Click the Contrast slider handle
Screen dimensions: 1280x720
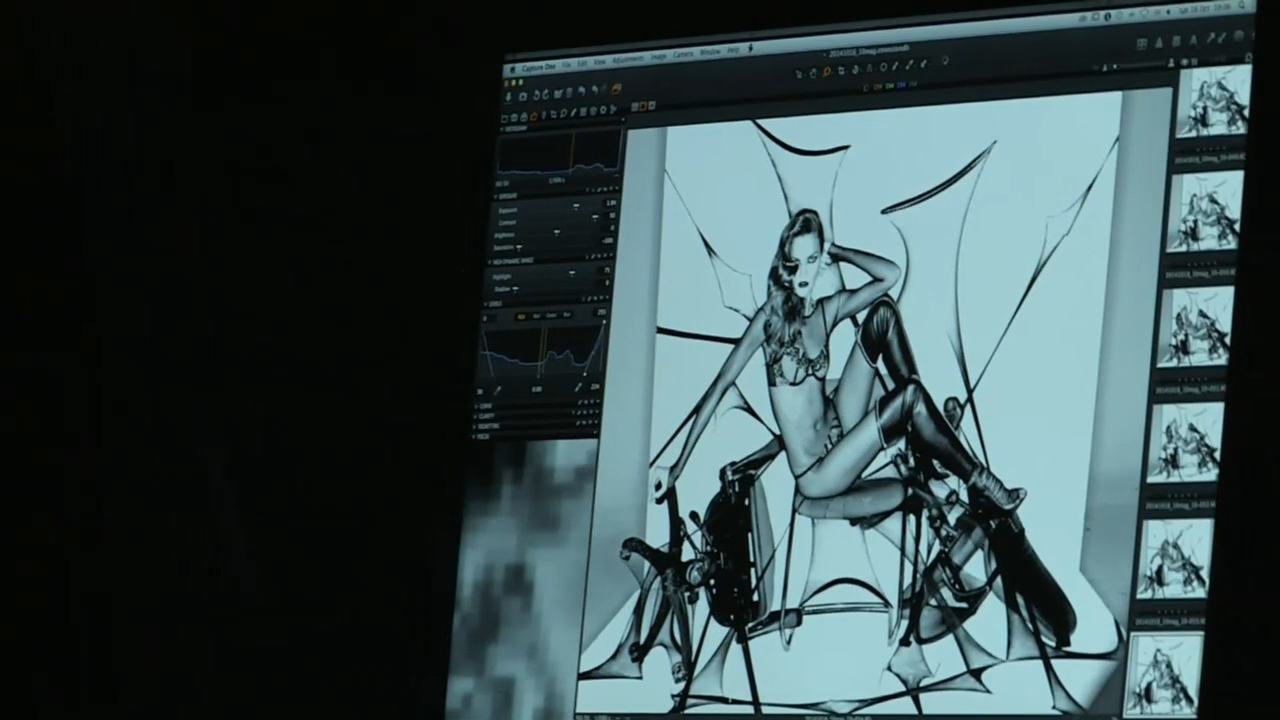tap(595, 217)
